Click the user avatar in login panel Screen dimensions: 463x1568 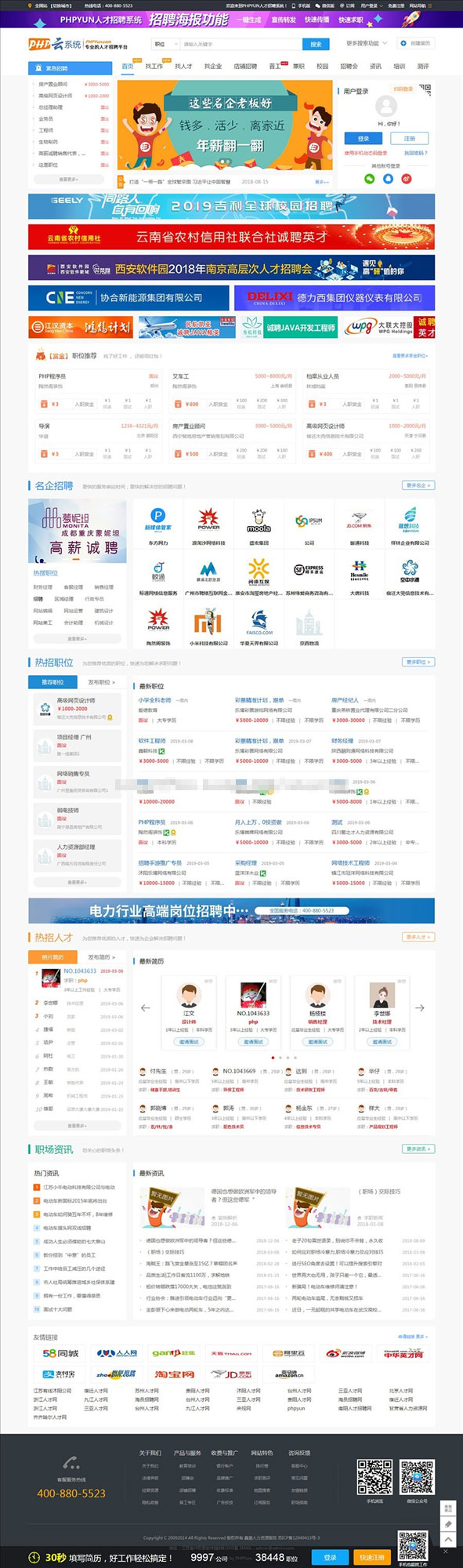coord(387,107)
